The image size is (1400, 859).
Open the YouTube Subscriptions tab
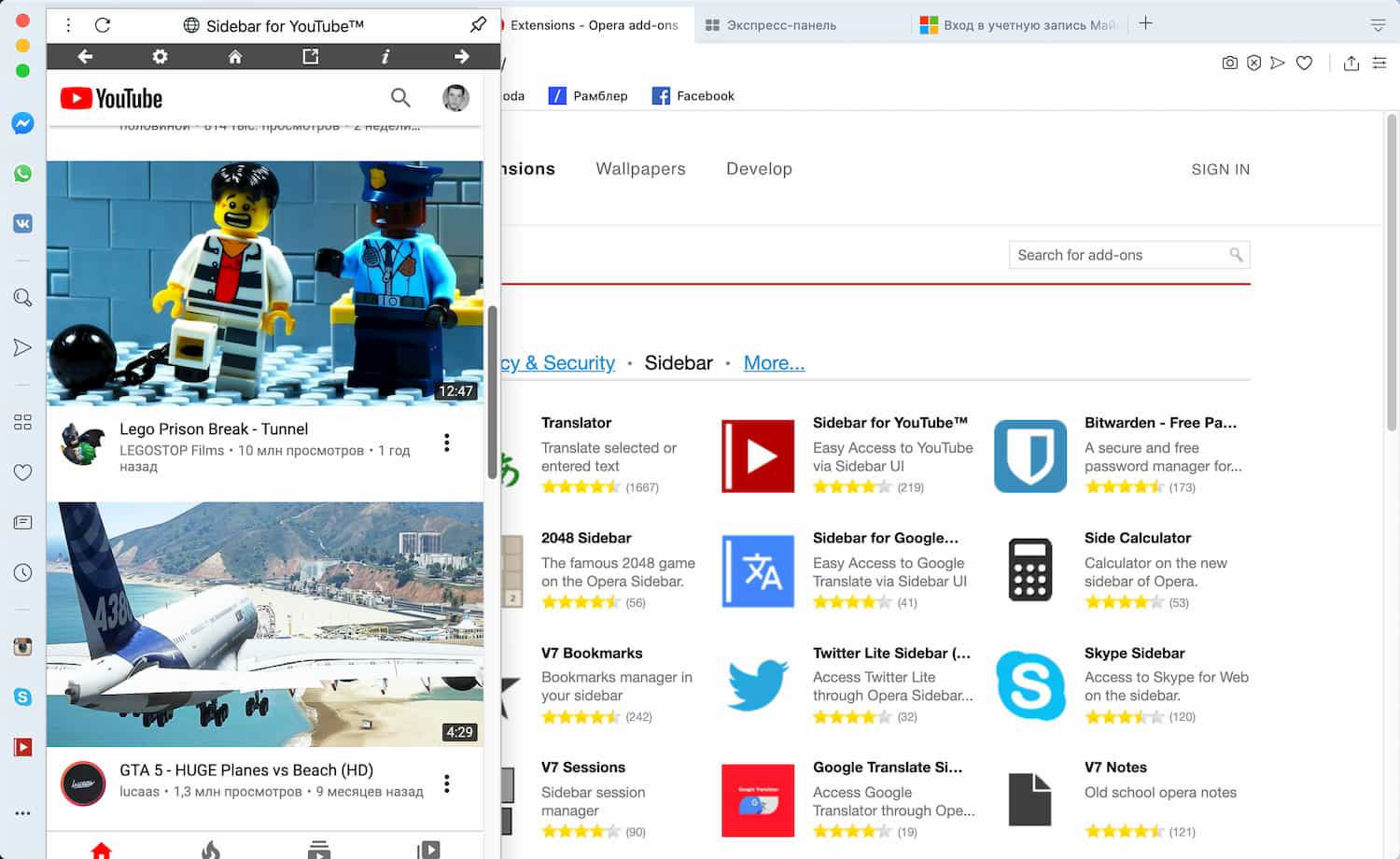(319, 849)
